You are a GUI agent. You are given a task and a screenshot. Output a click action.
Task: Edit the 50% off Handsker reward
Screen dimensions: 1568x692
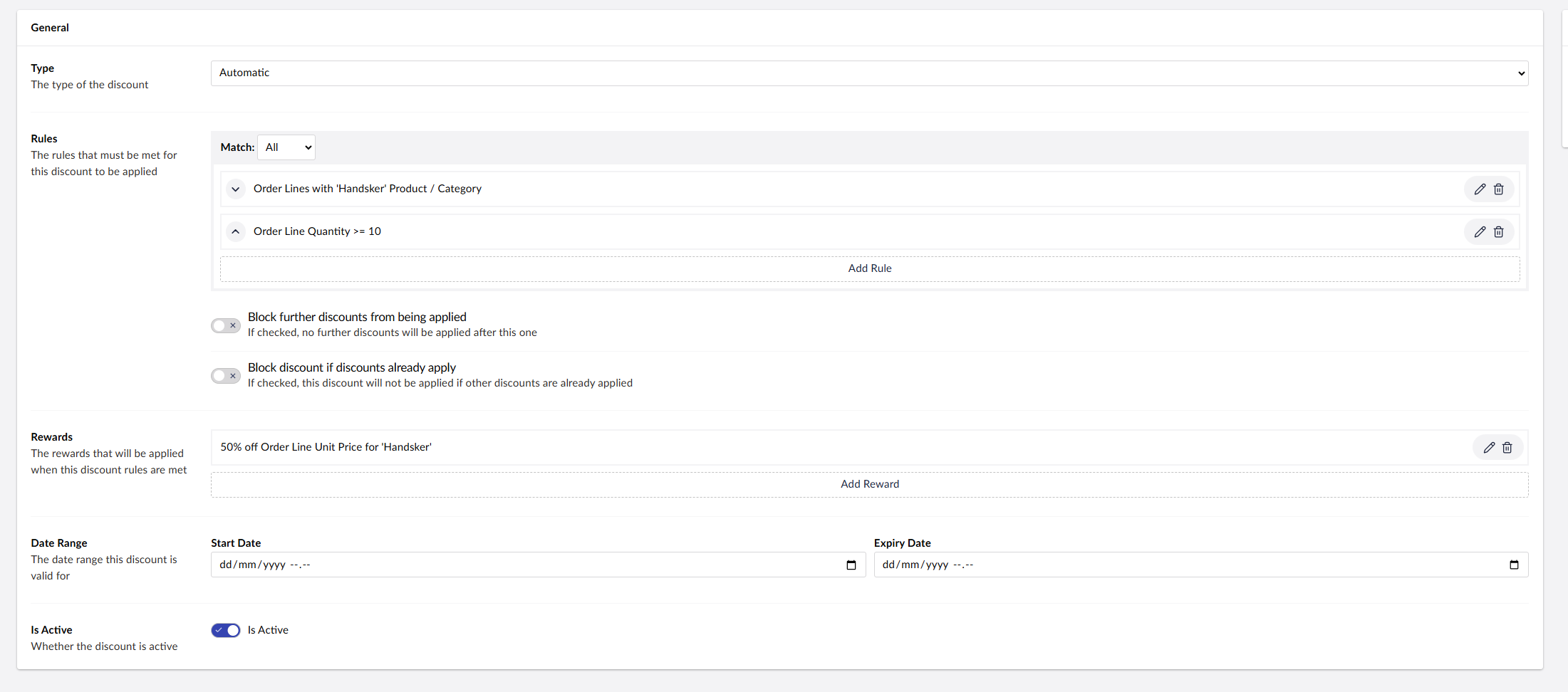click(1489, 448)
